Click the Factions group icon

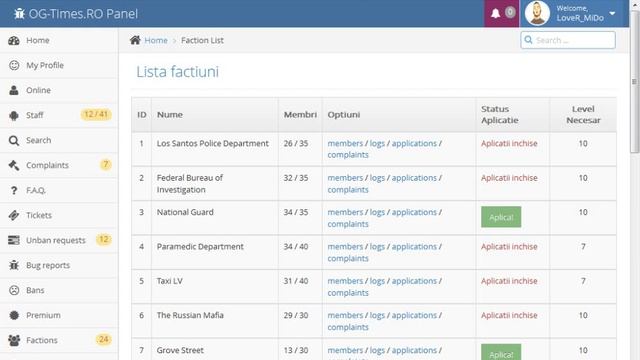pyautogui.click(x=14, y=340)
